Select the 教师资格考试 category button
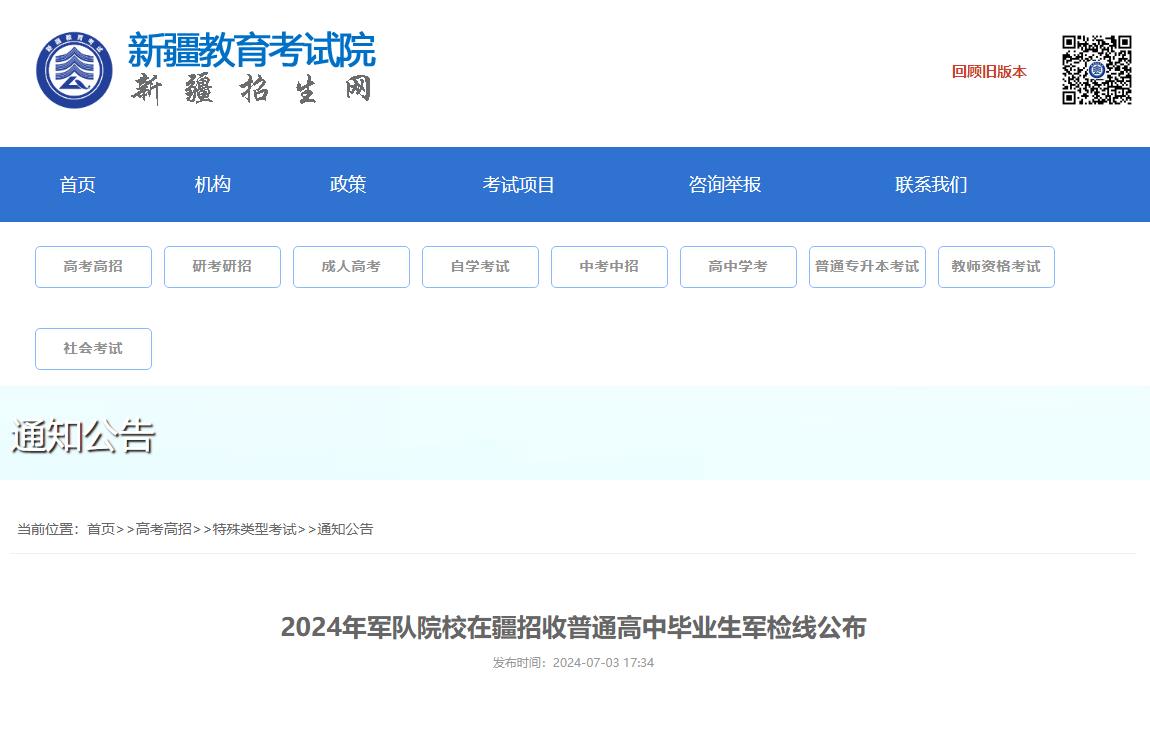1150x750 pixels. tap(996, 266)
